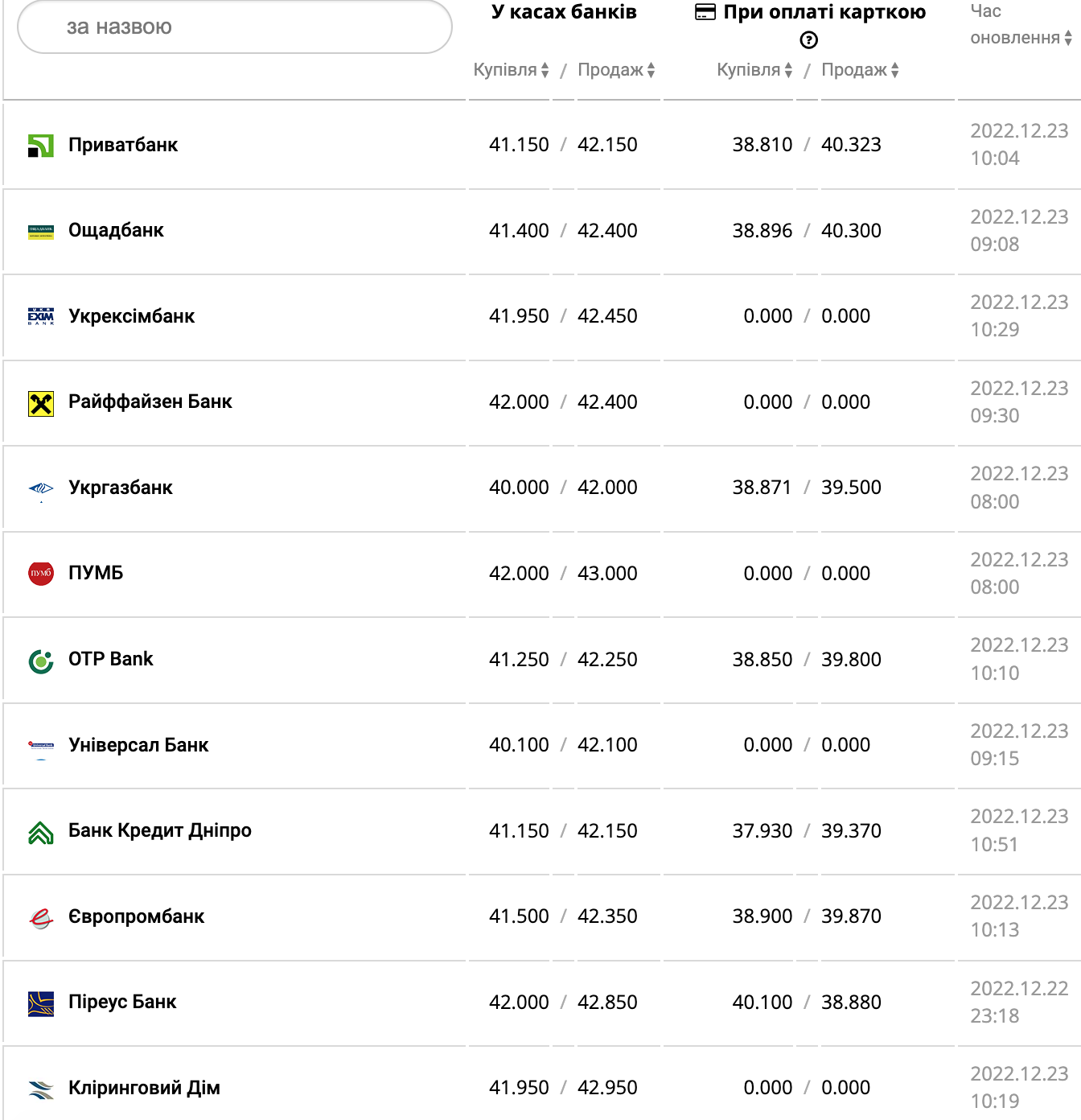Click the Укрексімбанк EXIM logo
This screenshot has width=1081, height=1120.
(x=40, y=316)
